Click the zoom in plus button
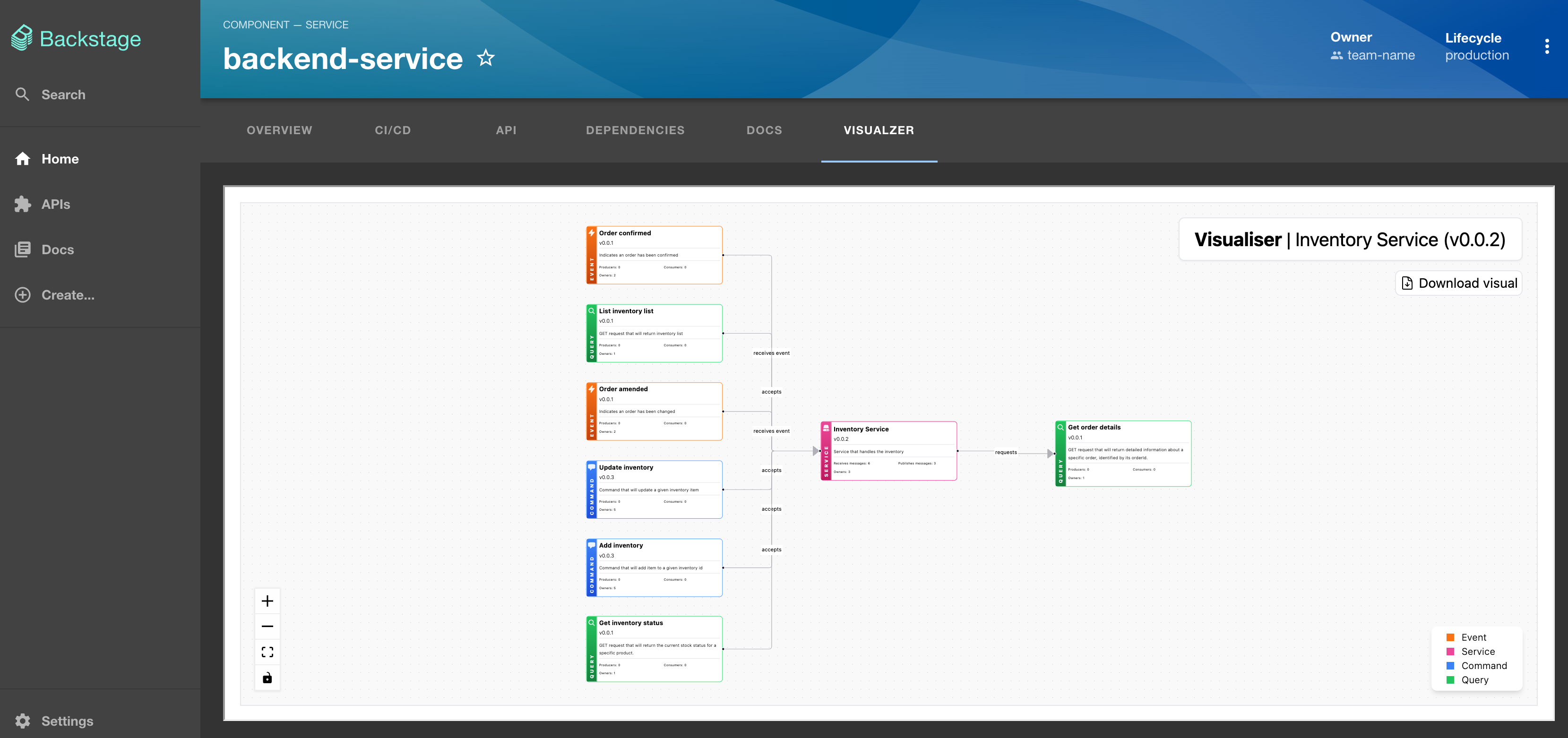Image resolution: width=1568 pixels, height=738 pixels. 267,601
